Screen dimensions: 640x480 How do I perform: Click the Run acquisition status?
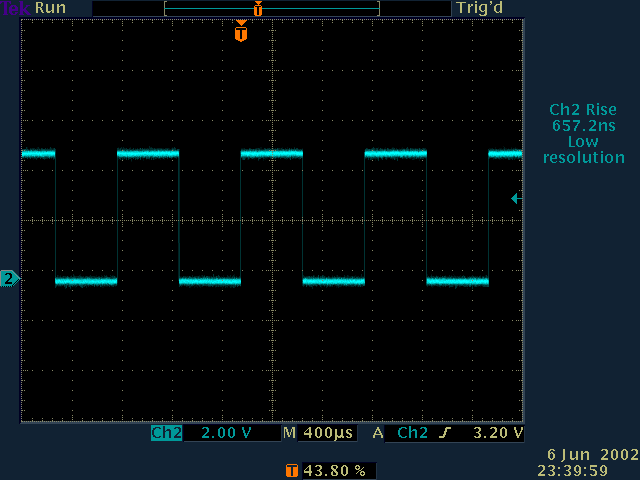pos(51,8)
